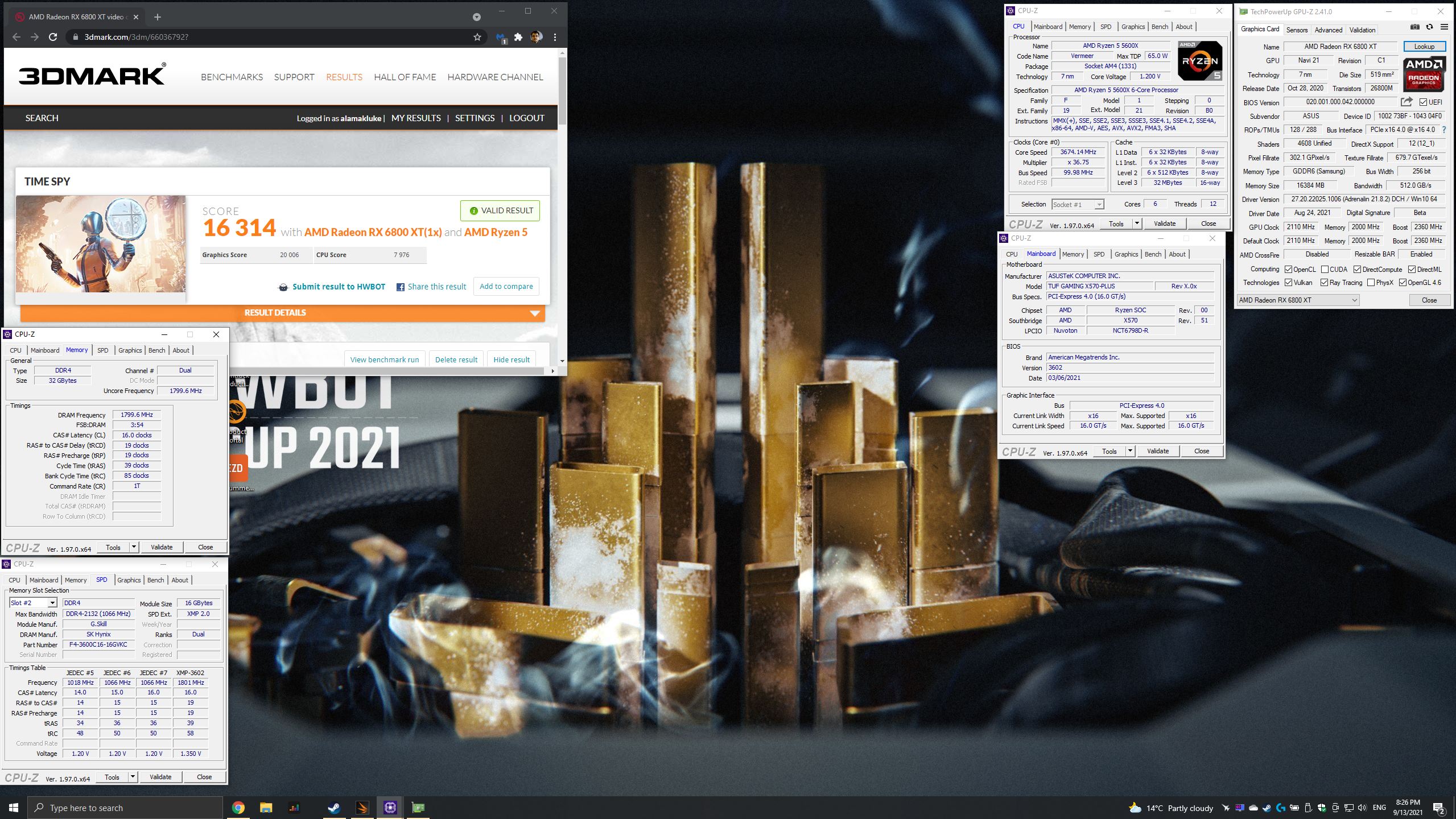Open the GPU-Z hamburger menu
This screenshot has width=1456, height=819.
(1444, 27)
